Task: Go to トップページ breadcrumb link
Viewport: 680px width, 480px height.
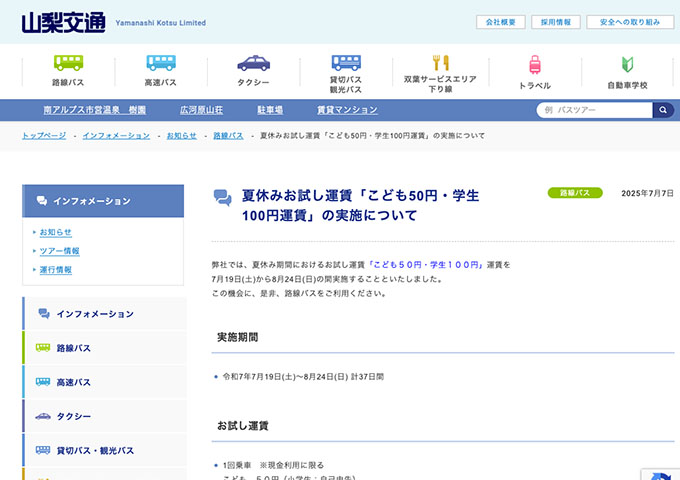Action: pyautogui.click(x=44, y=136)
